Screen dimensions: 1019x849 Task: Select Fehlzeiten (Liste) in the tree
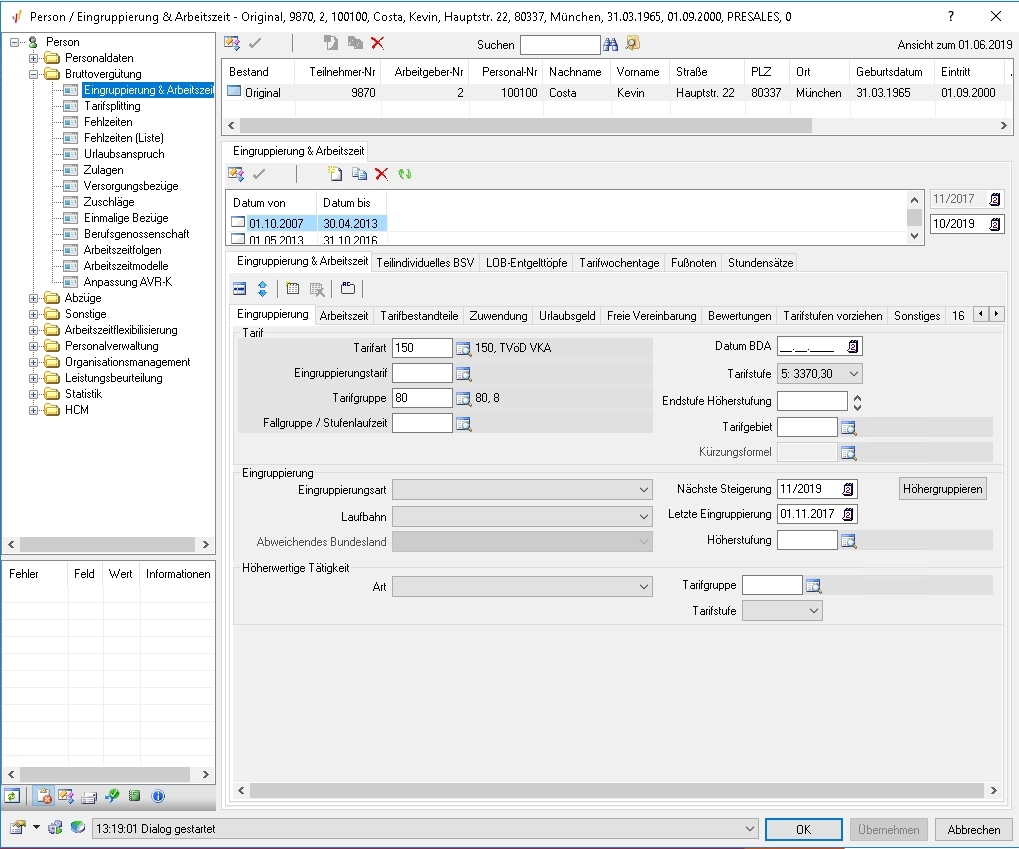coord(123,138)
